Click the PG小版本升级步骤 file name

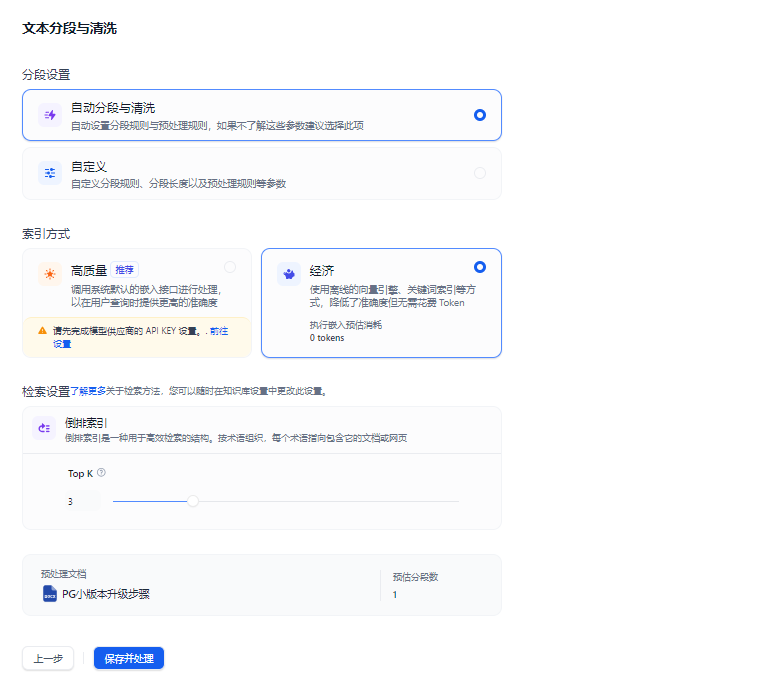[106, 594]
